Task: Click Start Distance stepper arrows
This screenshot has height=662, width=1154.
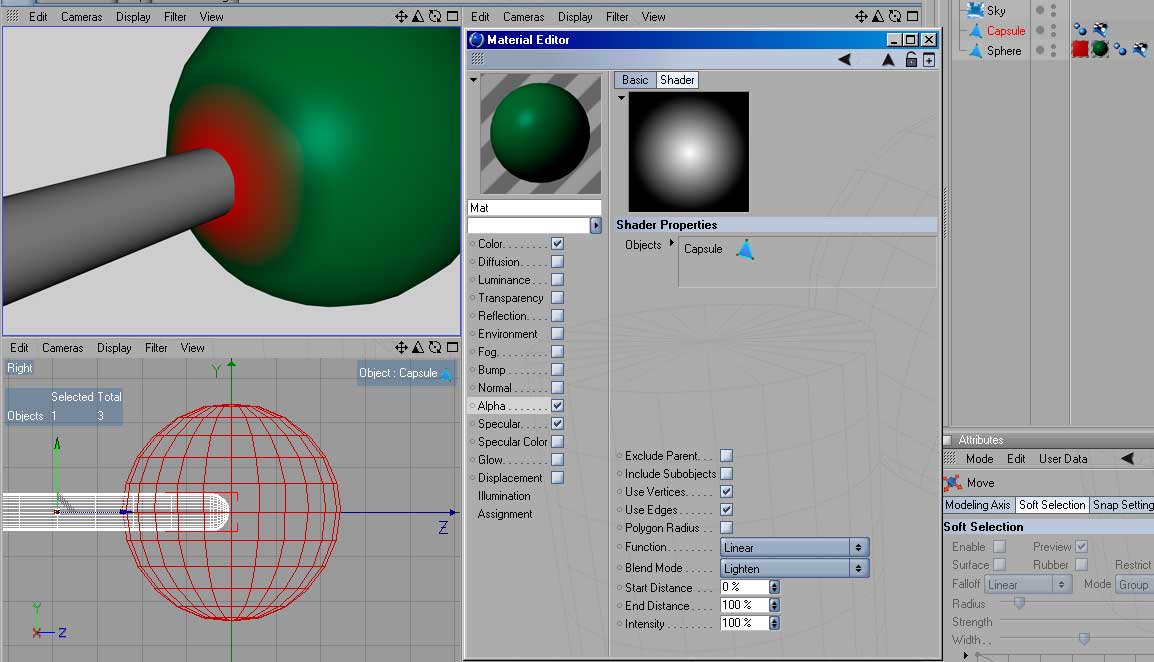Action: click(774, 587)
